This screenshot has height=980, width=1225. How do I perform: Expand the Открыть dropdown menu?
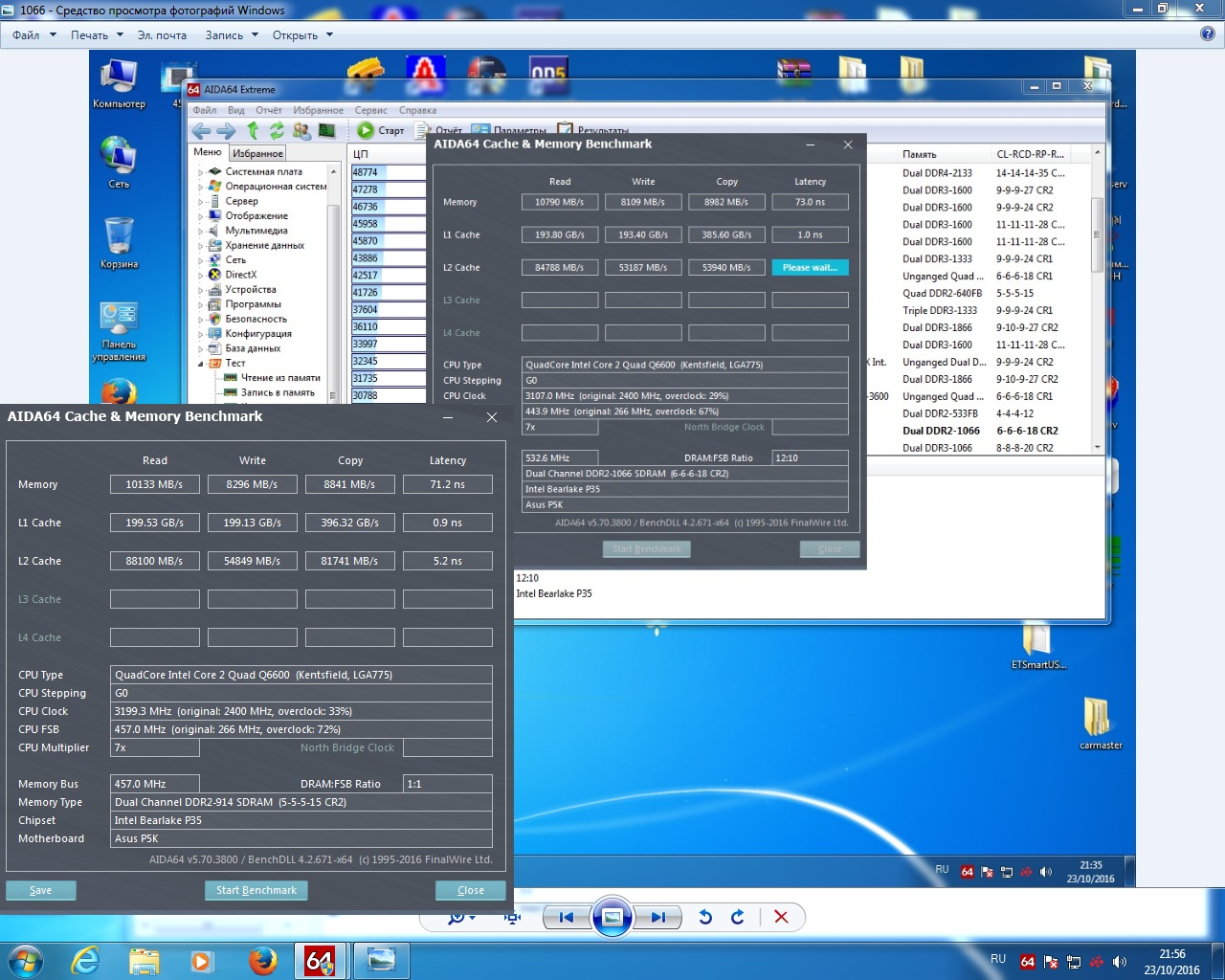[x=302, y=35]
